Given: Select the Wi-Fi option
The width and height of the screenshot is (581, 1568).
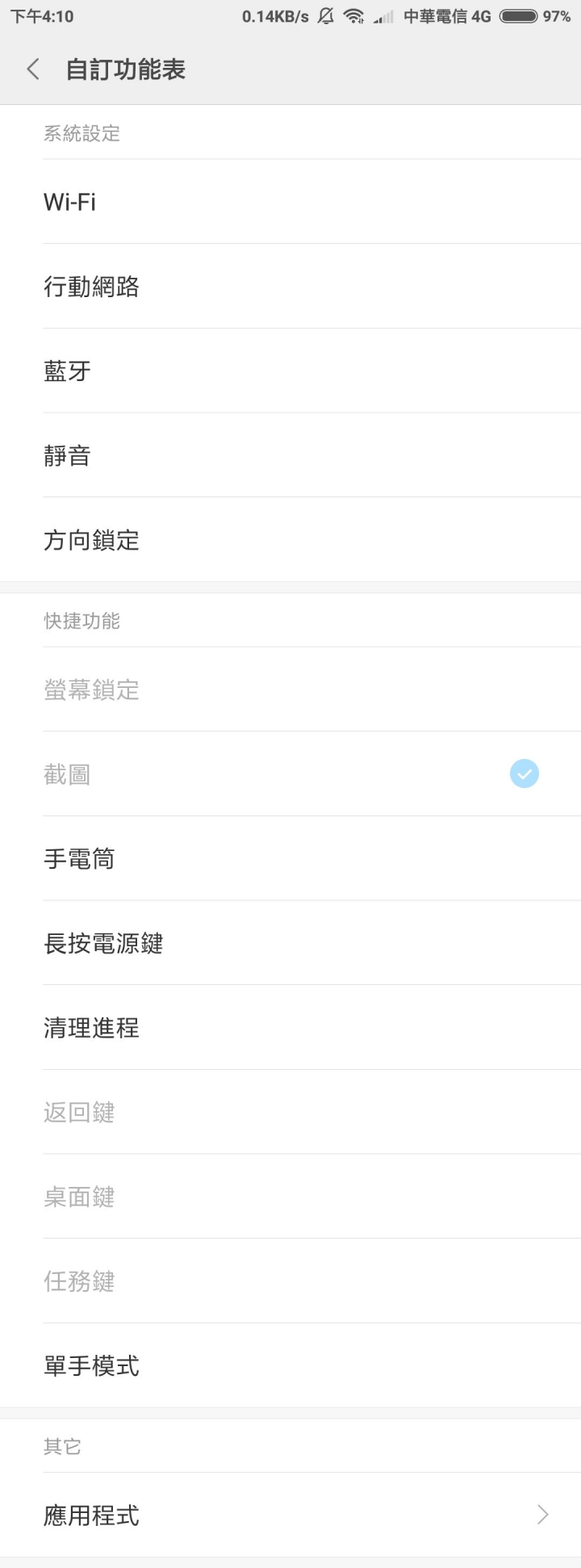Looking at the screenshot, I should (x=290, y=202).
